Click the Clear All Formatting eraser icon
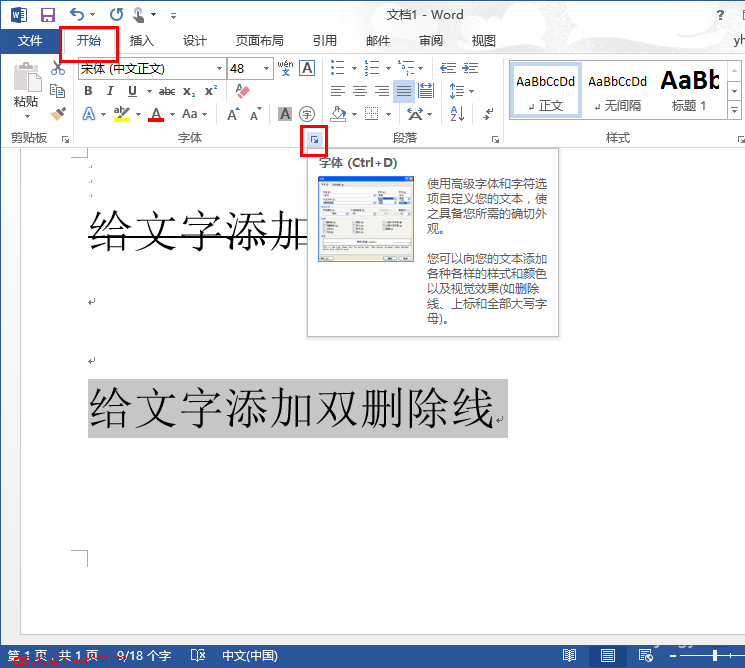 pos(242,91)
